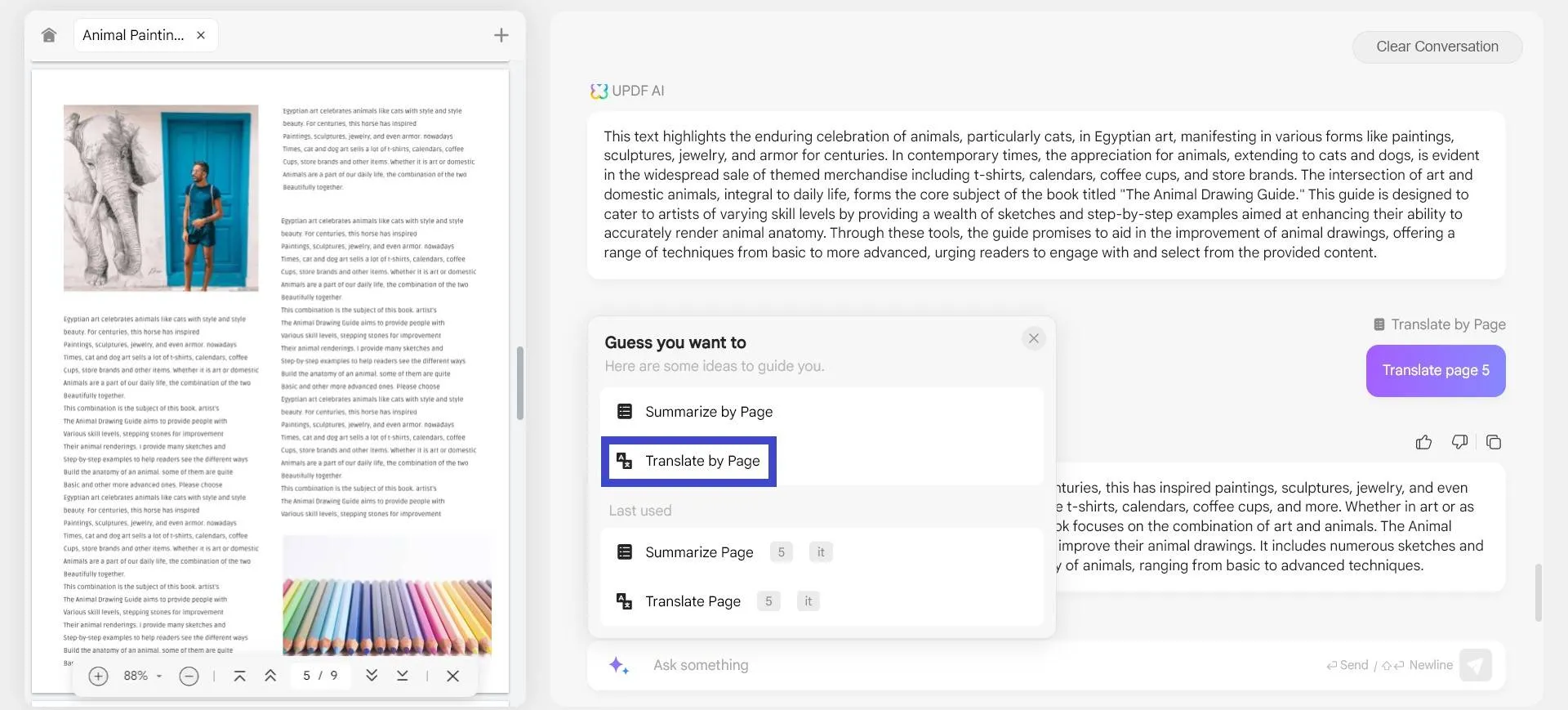
Task: Jump to last page of document
Action: point(403,676)
